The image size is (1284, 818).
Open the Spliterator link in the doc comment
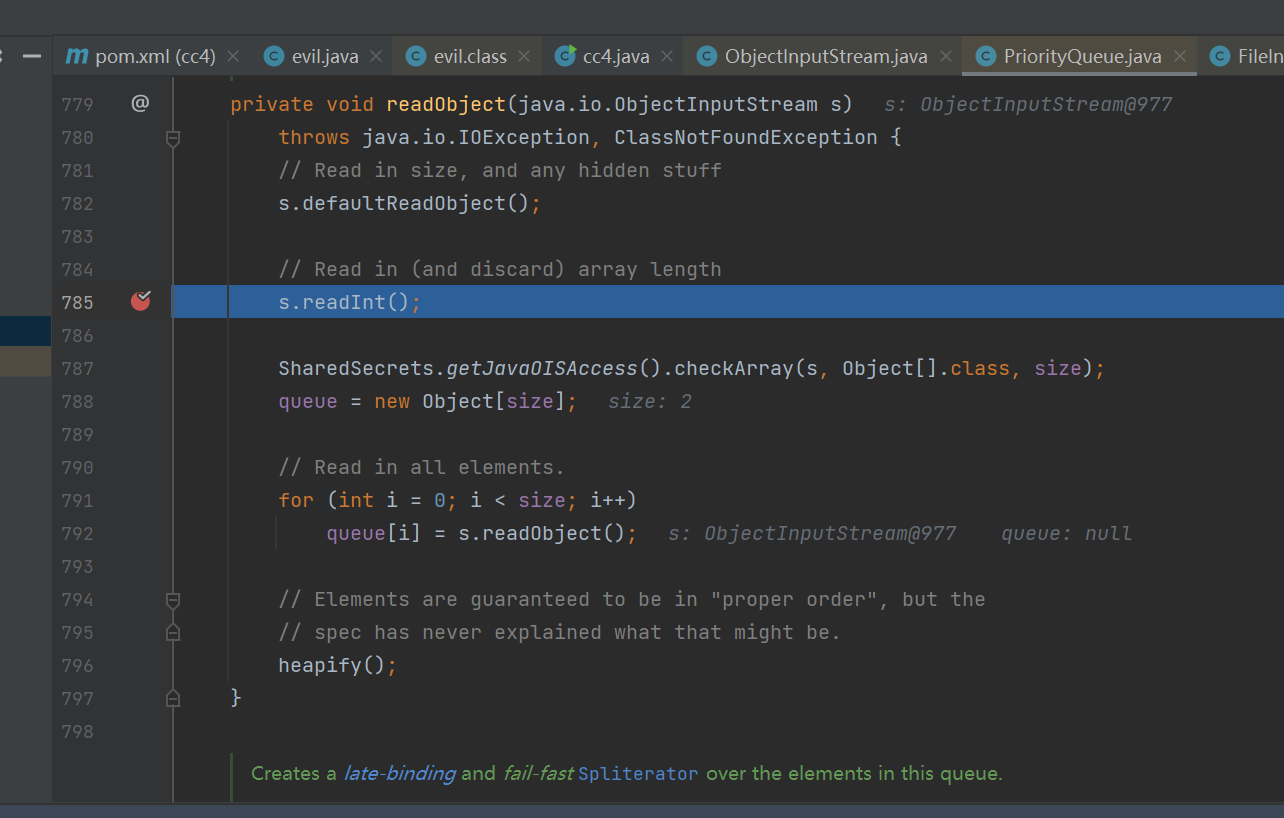point(638,773)
